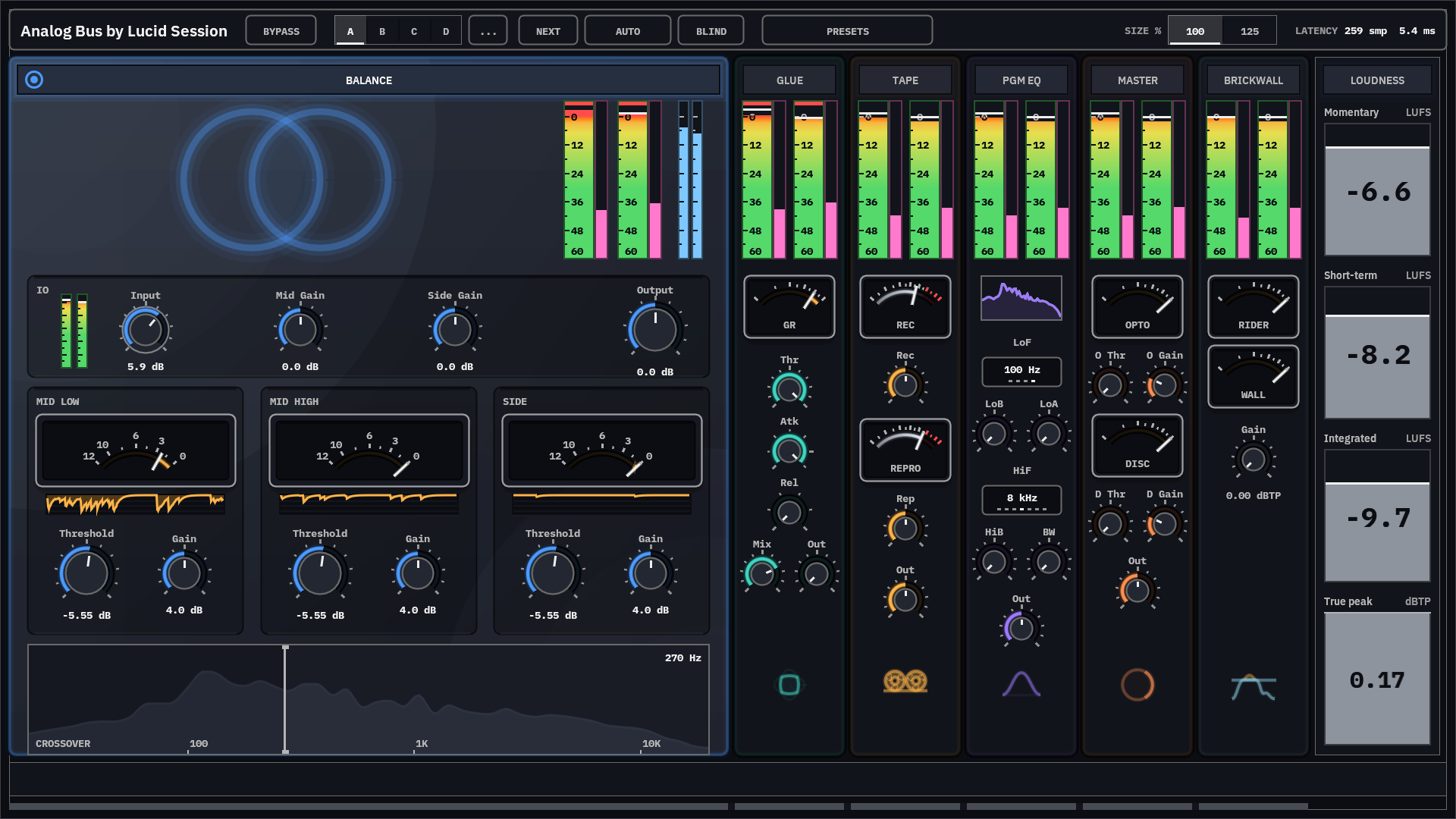Screen dimensions: 1456x819
Task: Click the OPTO meter in Master
Action: (1137, 306)
